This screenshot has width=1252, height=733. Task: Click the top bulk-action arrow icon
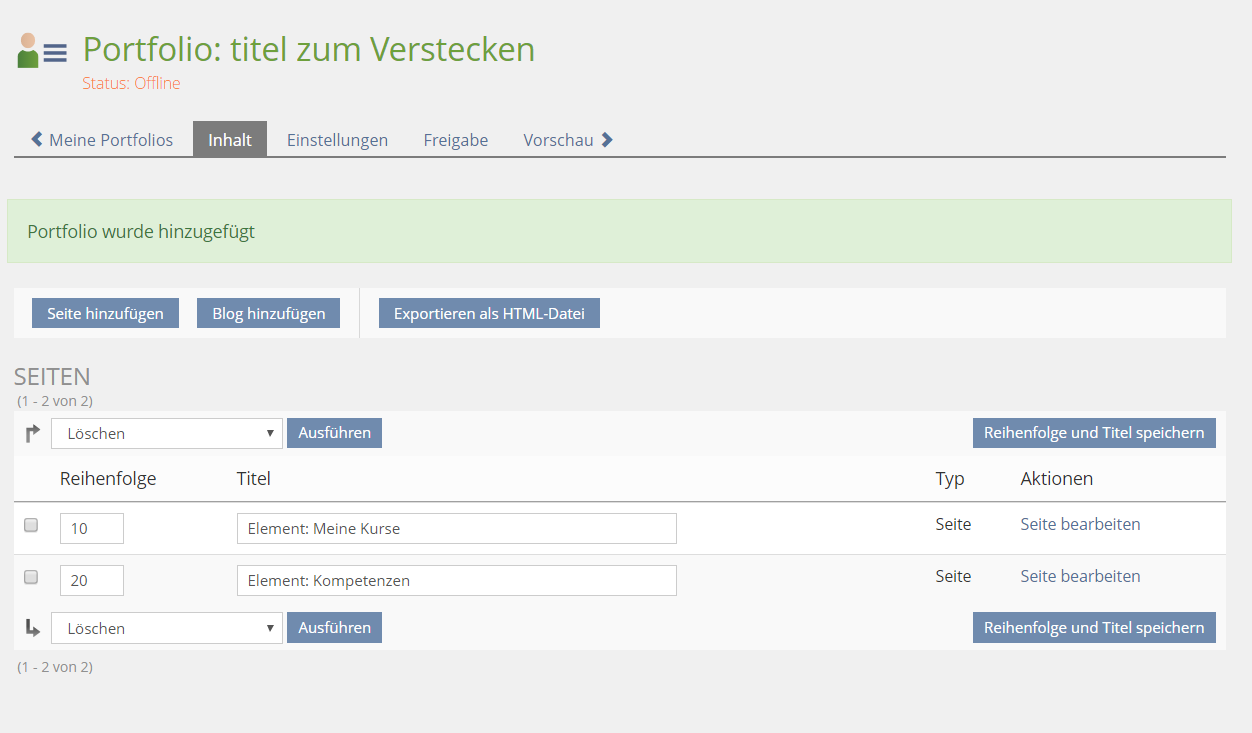point(33,433)
